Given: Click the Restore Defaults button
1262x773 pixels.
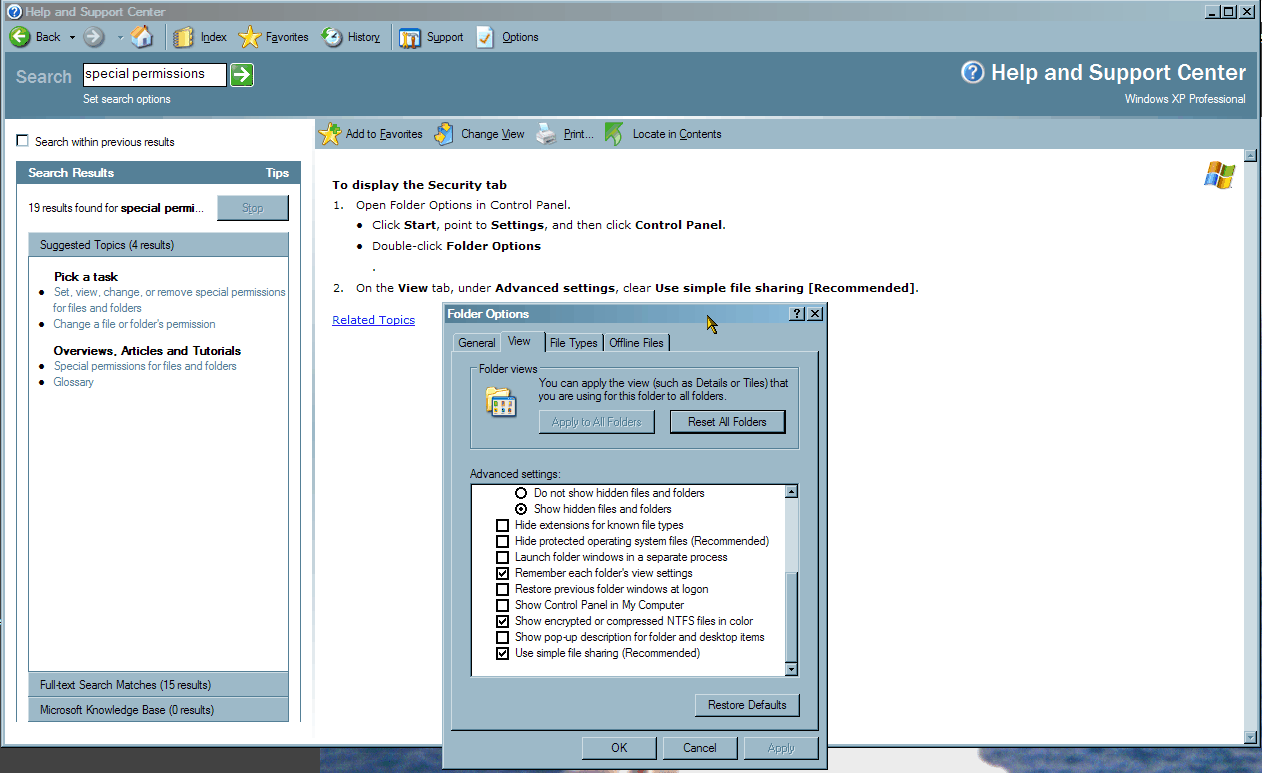Looking at the screenshot, I should (747, 705).
